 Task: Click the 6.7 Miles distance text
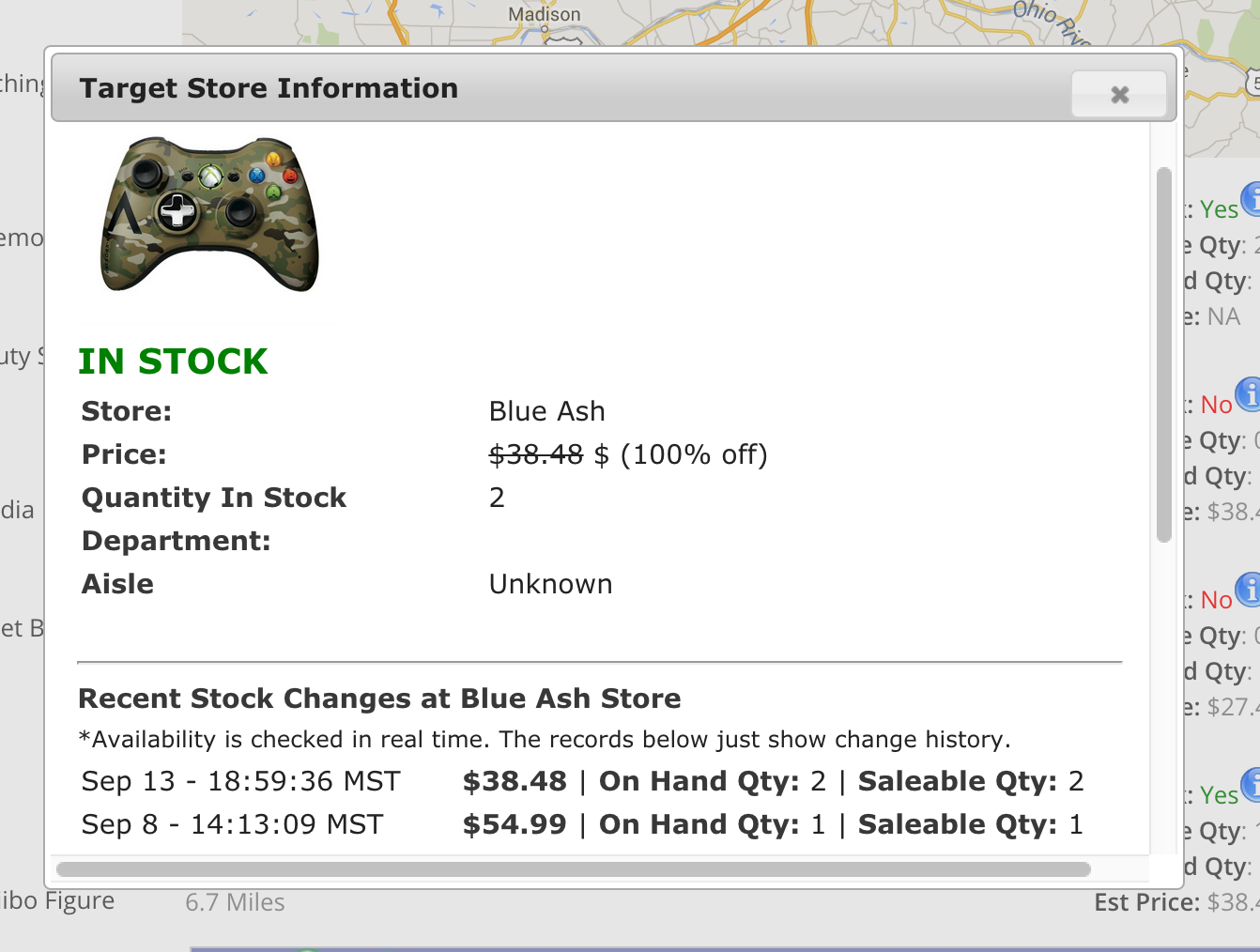(235, 902)
